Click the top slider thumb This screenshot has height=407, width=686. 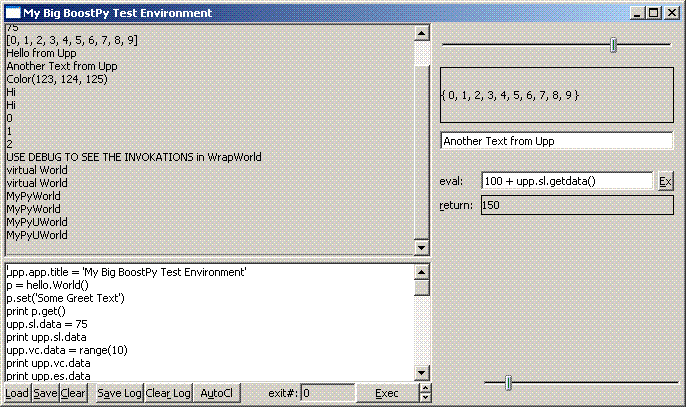pos(614,45)
